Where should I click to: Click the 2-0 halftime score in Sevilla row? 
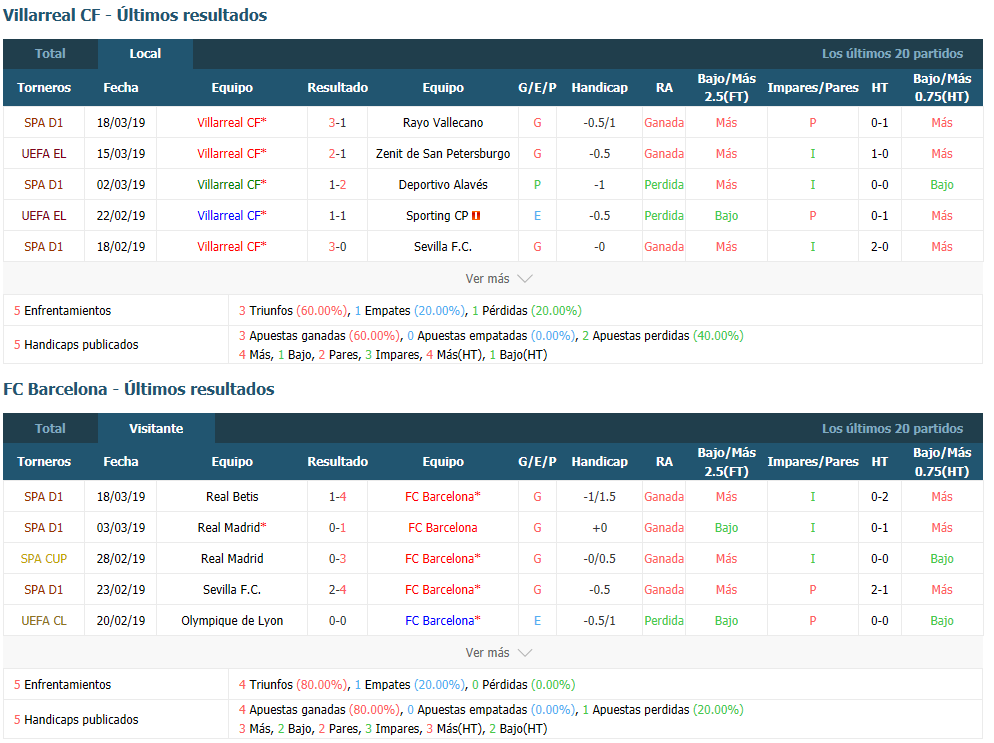point(879,247)
